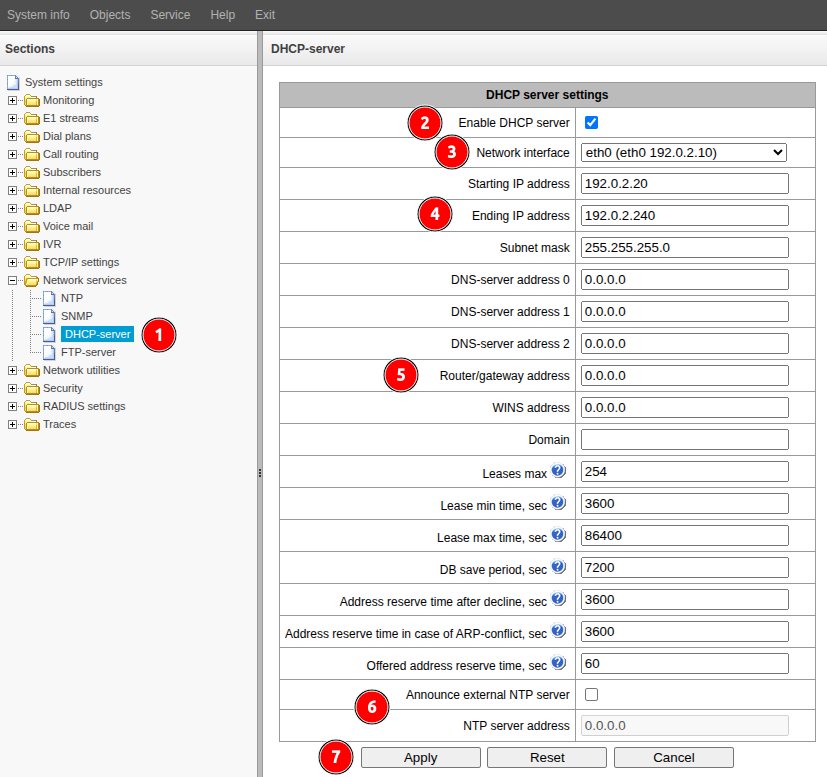Open help tooltip for Lease max time
Image resolution: width=827 pixels, height=777 pixels.
point(558,535)
